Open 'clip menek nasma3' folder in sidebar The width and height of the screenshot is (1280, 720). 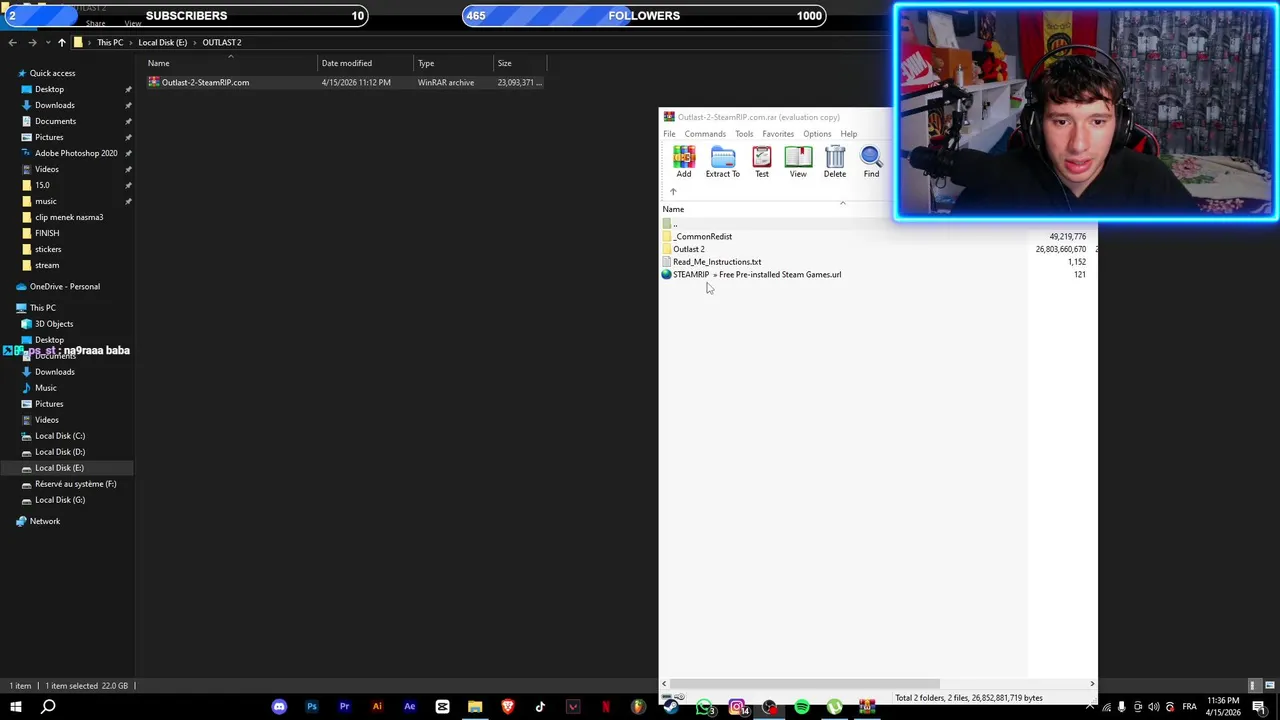point(69,217)
